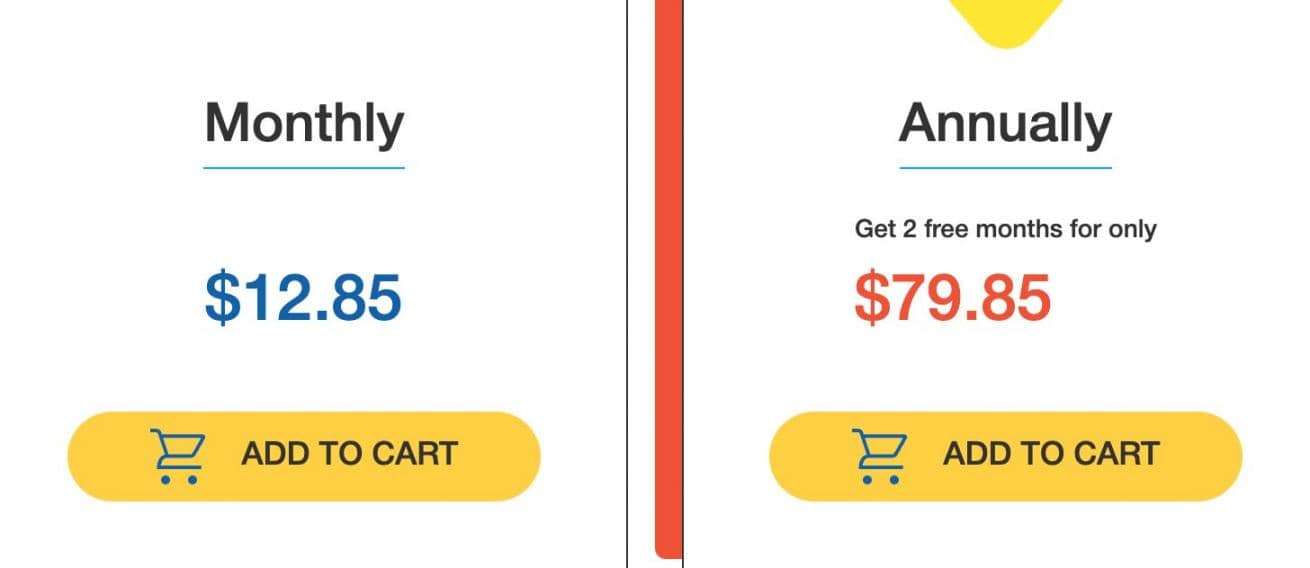
Task: Click the blue underline beneath the Annually heading
Action: [x=1005, y=168]
